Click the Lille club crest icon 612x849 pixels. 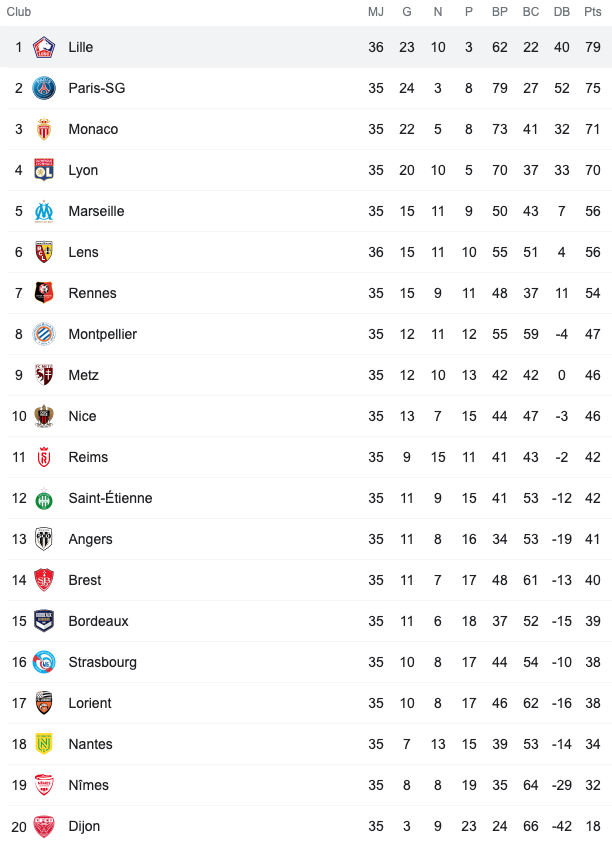click(x=44, y=47)
